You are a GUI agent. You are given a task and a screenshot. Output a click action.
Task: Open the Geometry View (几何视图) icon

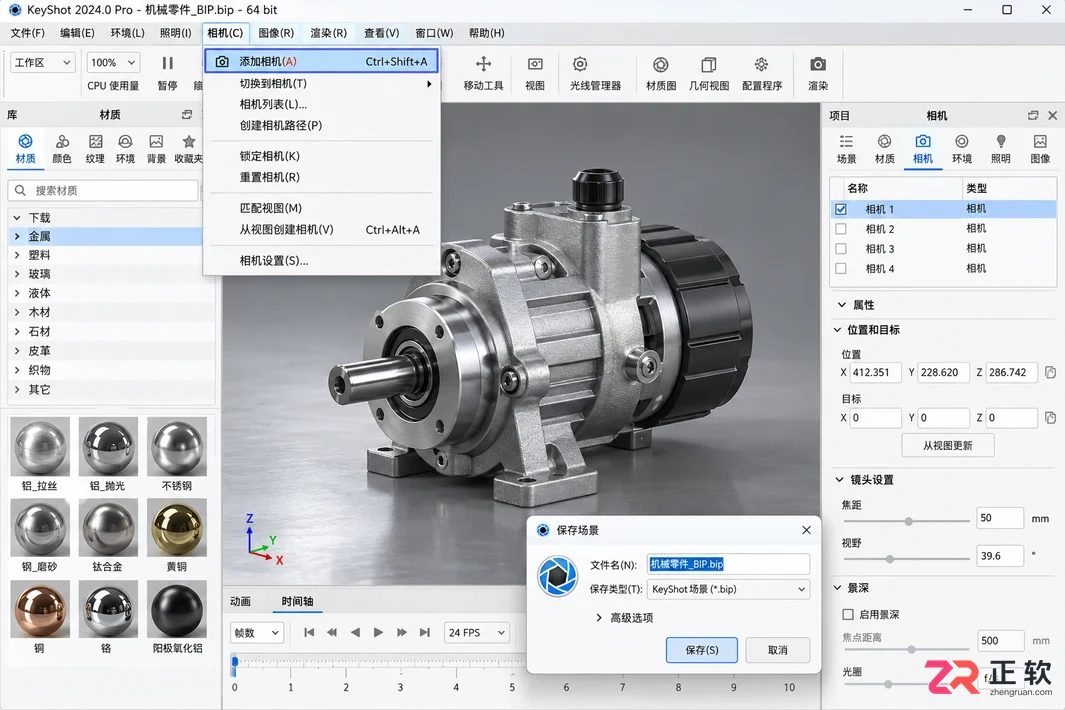coord(708,65)
